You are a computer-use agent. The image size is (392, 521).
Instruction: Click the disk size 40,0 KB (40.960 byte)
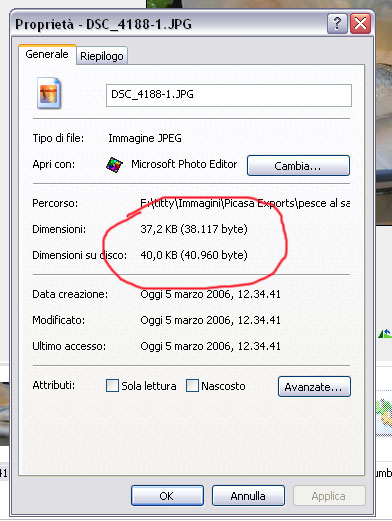[x=194, y=255]
